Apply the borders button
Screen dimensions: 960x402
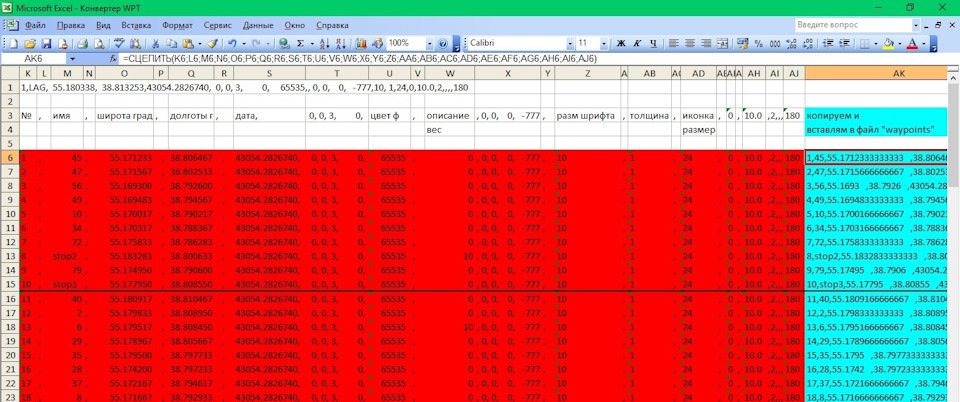coord(864,43)
